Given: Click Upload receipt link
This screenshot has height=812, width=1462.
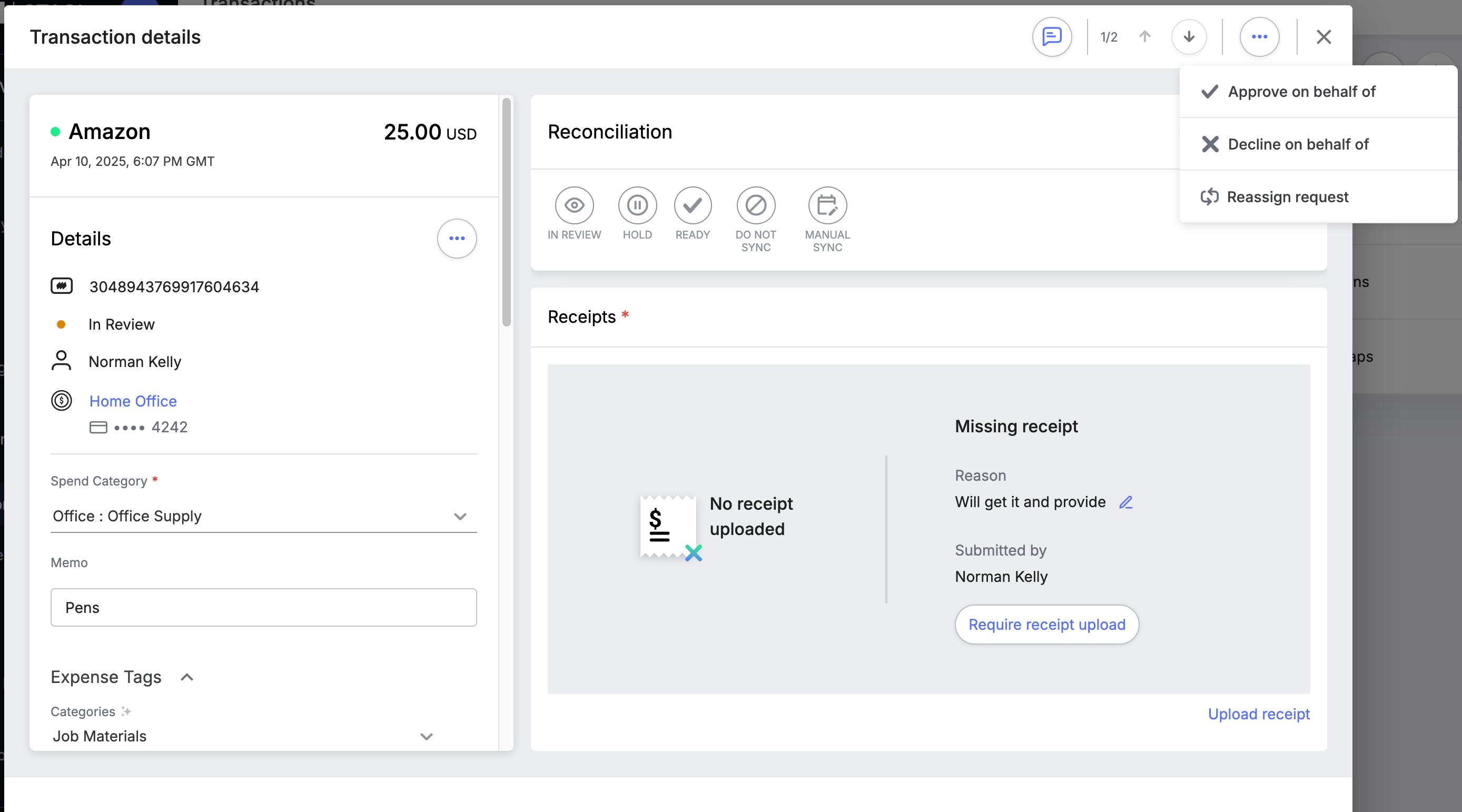Looking at the screenshot, I should (1258, 714).
